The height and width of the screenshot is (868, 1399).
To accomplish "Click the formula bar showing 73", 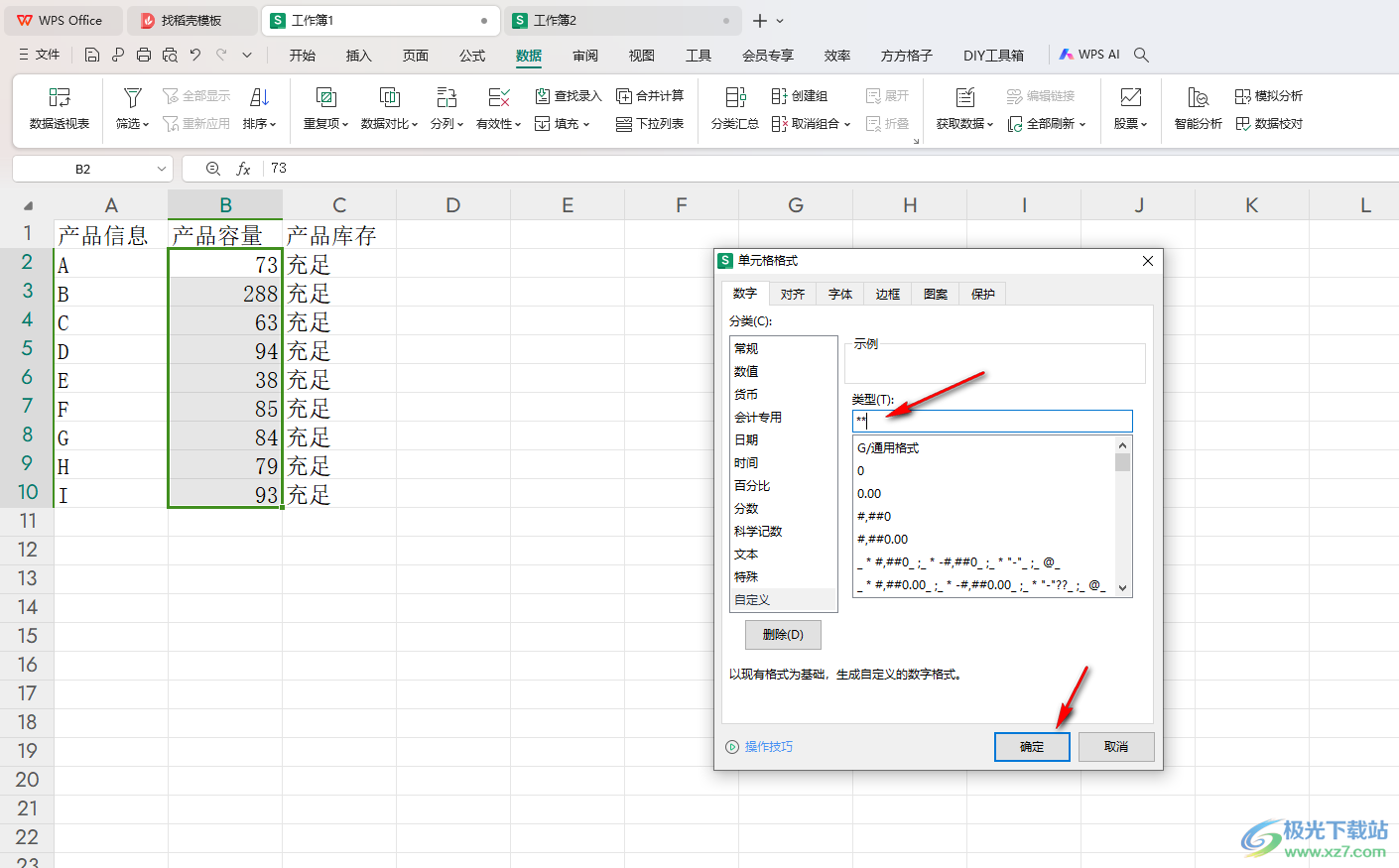I will tap(831, 169).
